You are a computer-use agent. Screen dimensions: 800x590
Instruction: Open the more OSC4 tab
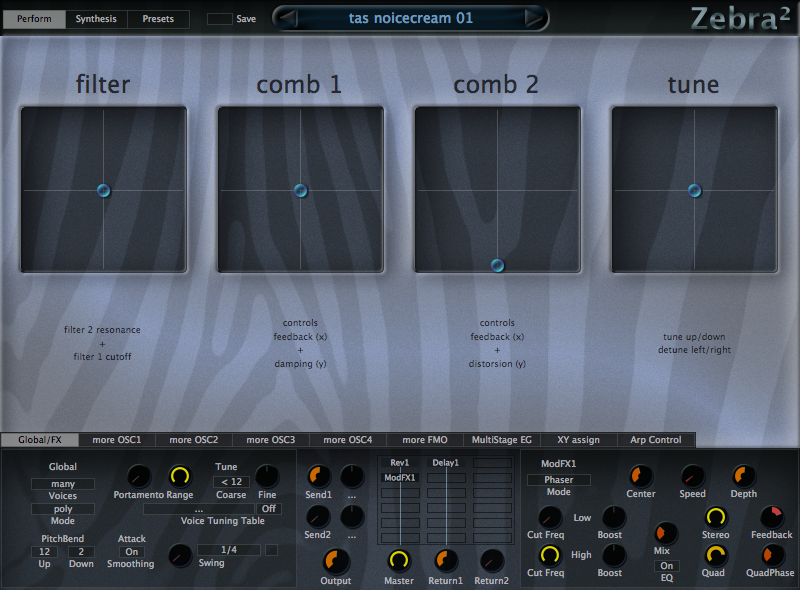point(348,440)
